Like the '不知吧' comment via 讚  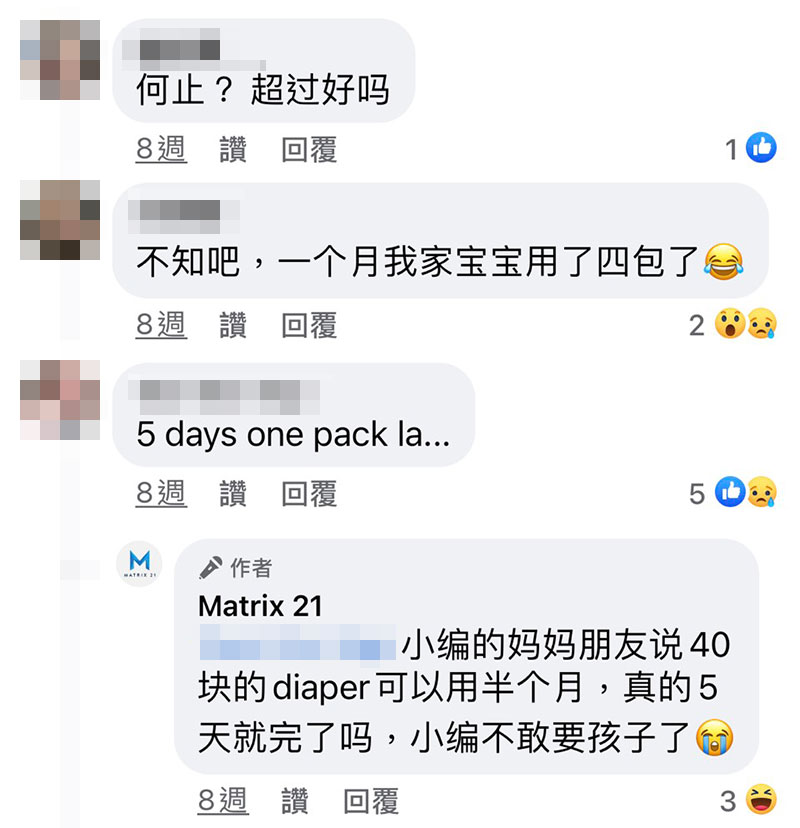[x=233, y=324]
